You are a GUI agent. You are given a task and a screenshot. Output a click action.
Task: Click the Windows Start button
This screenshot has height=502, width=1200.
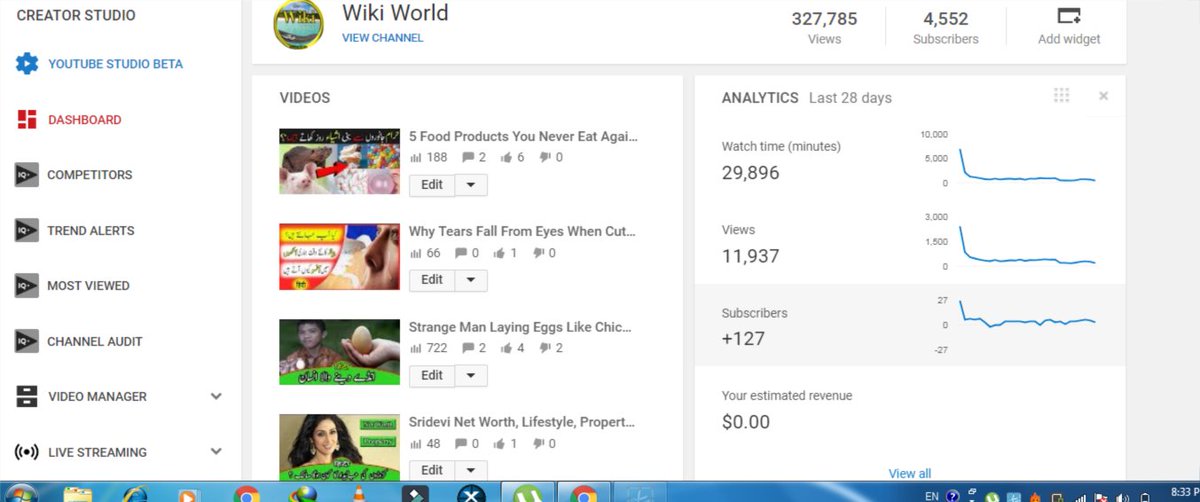tap(21, 493)
